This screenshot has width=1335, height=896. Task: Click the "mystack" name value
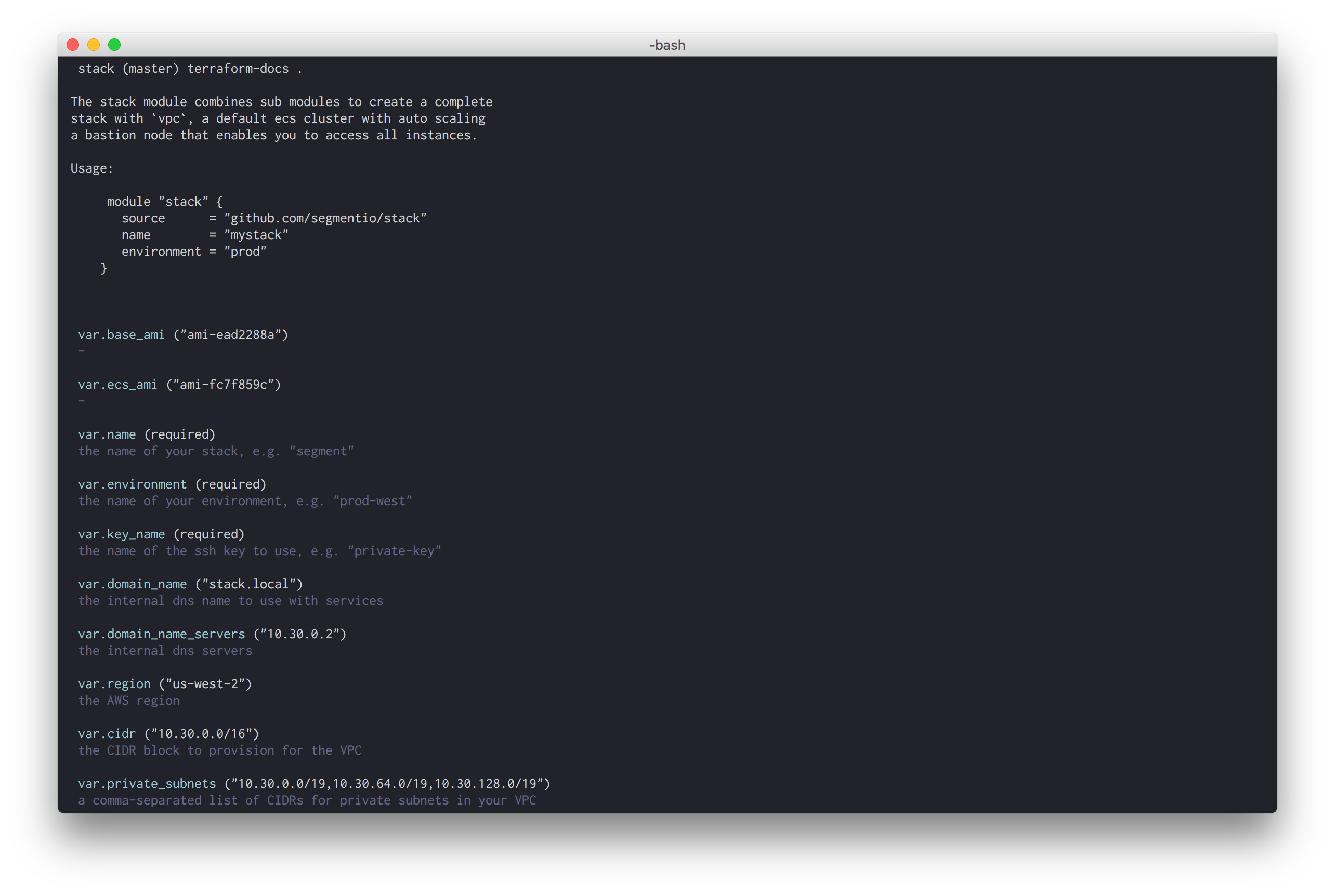[256, 235]
